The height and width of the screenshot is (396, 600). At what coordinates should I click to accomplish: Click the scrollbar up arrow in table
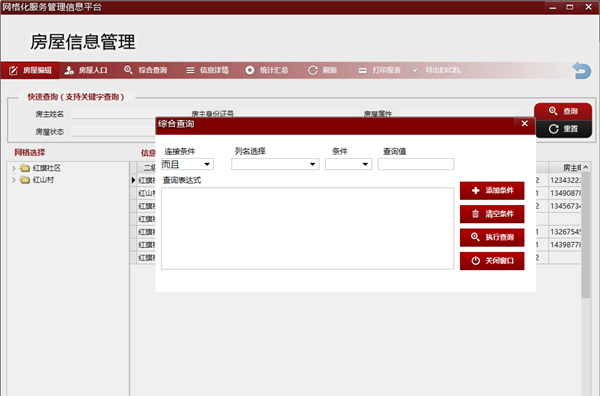click(585, 168)
